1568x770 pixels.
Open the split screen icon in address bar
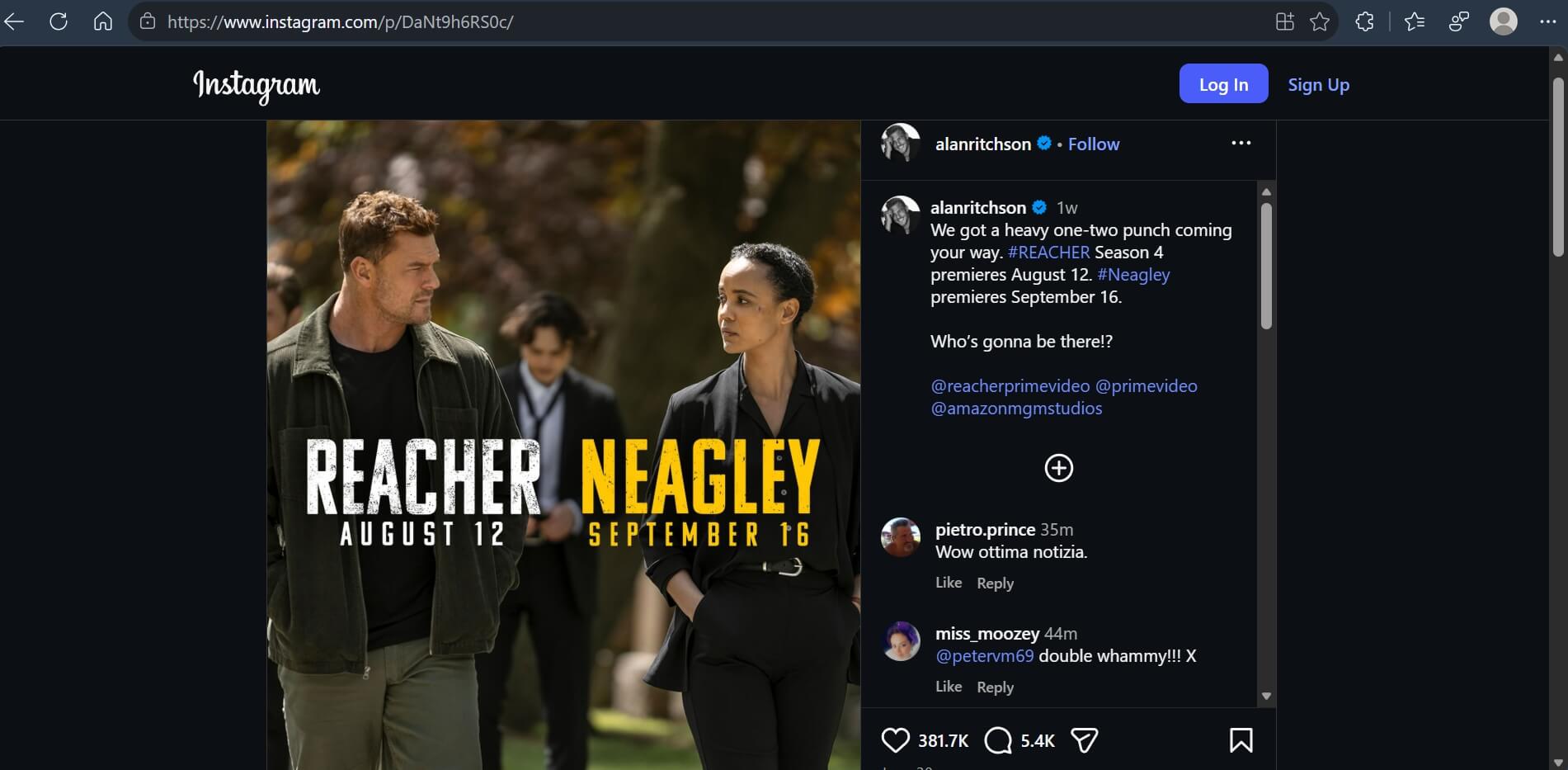click(x=1284, y=21)
